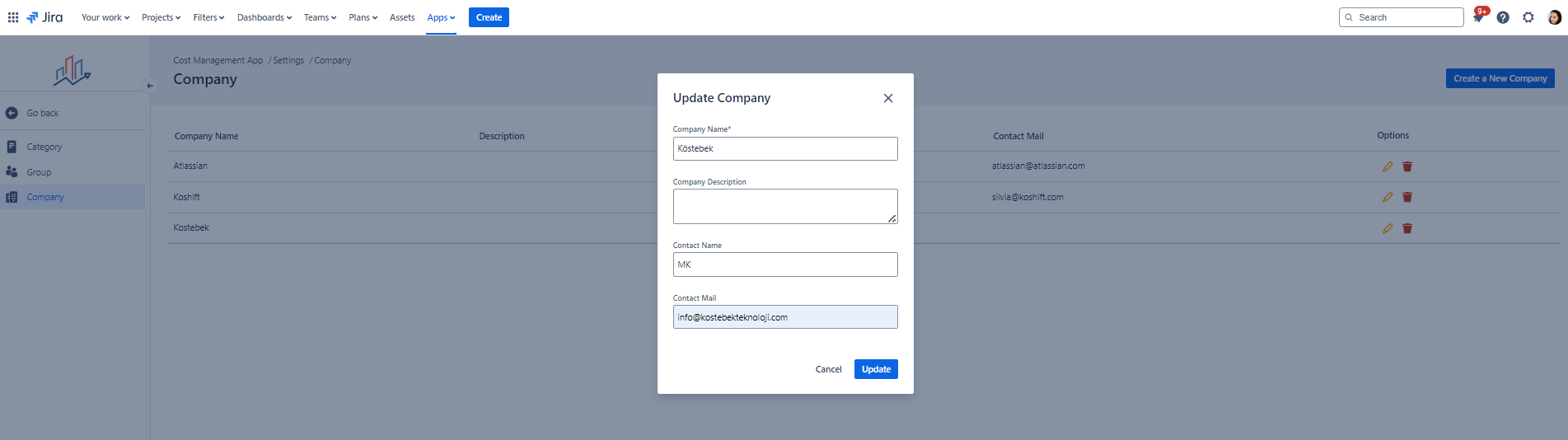Expand the Your work menu
Screen dimensions: 1568x440
click(105, 17)
